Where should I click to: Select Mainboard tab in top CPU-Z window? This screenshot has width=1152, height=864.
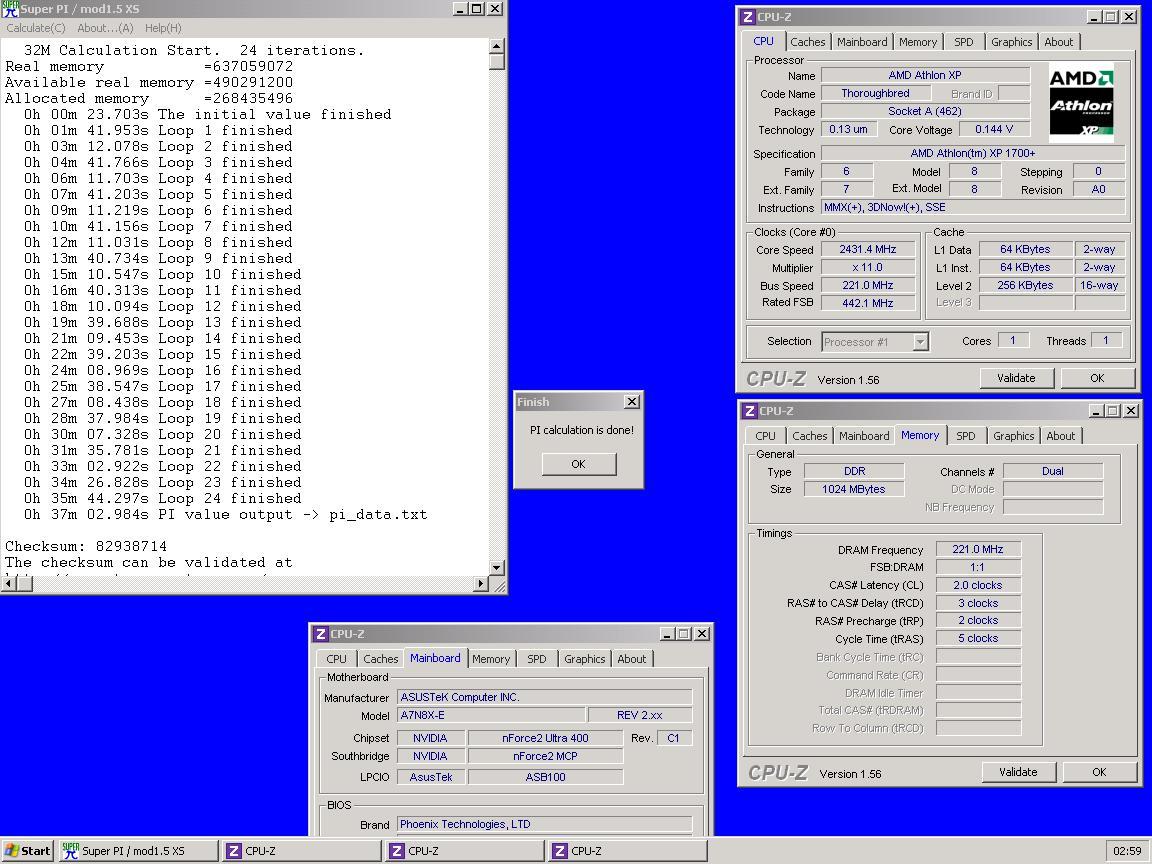pos(862,42)
